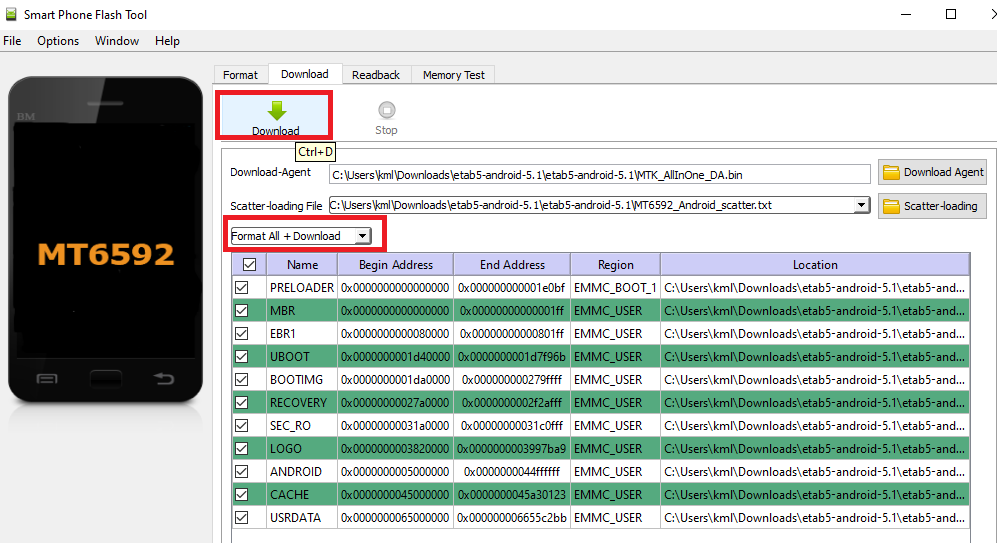Select the MBR name cell
The height and width of the screenshot is (543, 997).
pyautogui.click(x=302, y=310)
